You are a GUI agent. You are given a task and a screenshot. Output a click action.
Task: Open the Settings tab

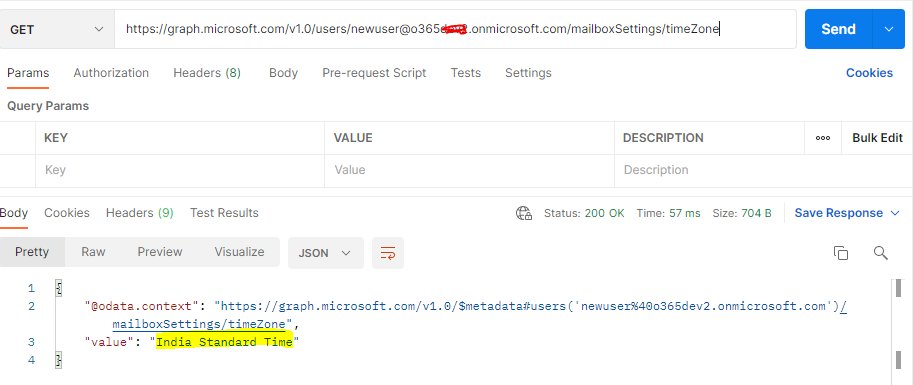click(528, 73)
